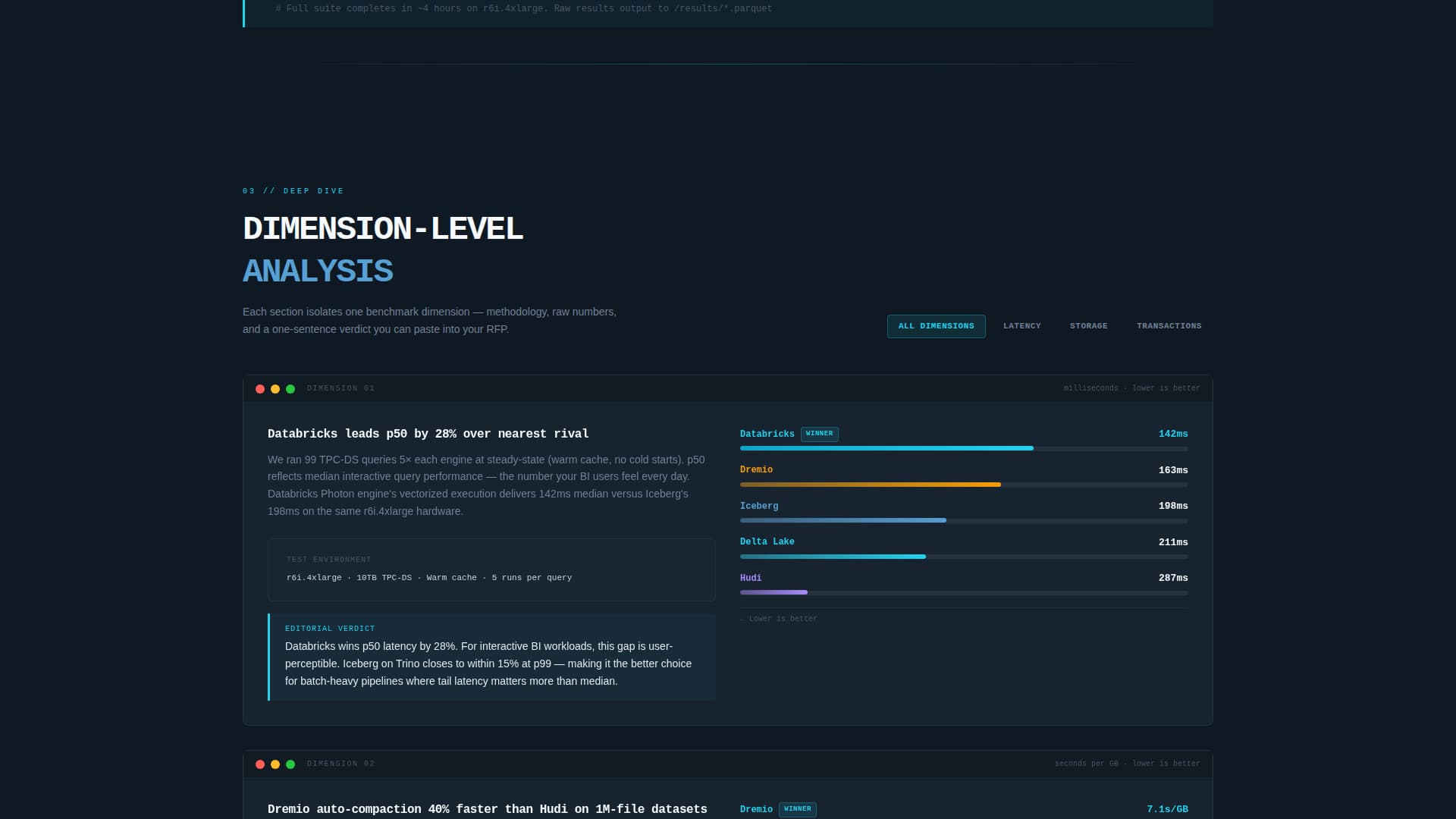Click the 198ms value
Image resolution: width=1456 pixels, height=819 pixels.
coord(1173,506)
